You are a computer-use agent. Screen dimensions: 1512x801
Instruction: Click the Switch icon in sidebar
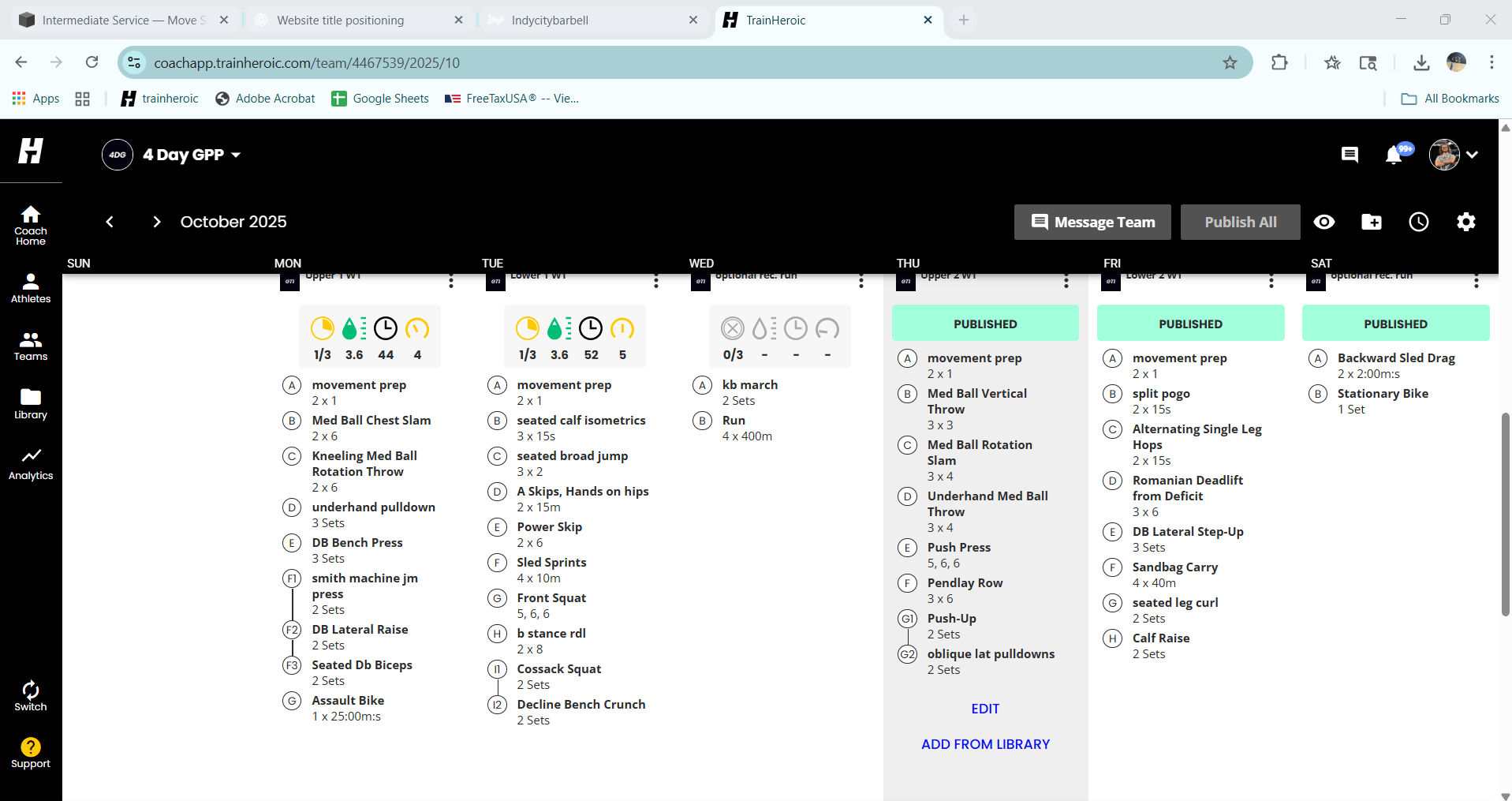tap(31, 696)
